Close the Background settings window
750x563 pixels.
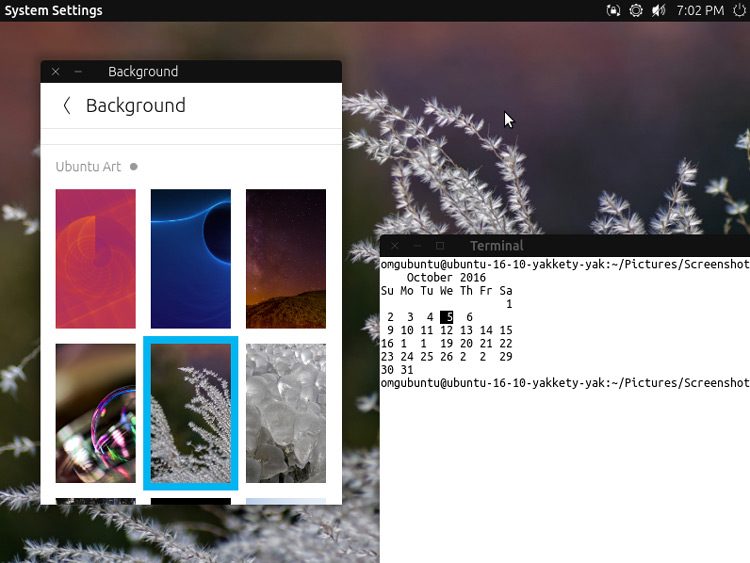click(55, 72)
